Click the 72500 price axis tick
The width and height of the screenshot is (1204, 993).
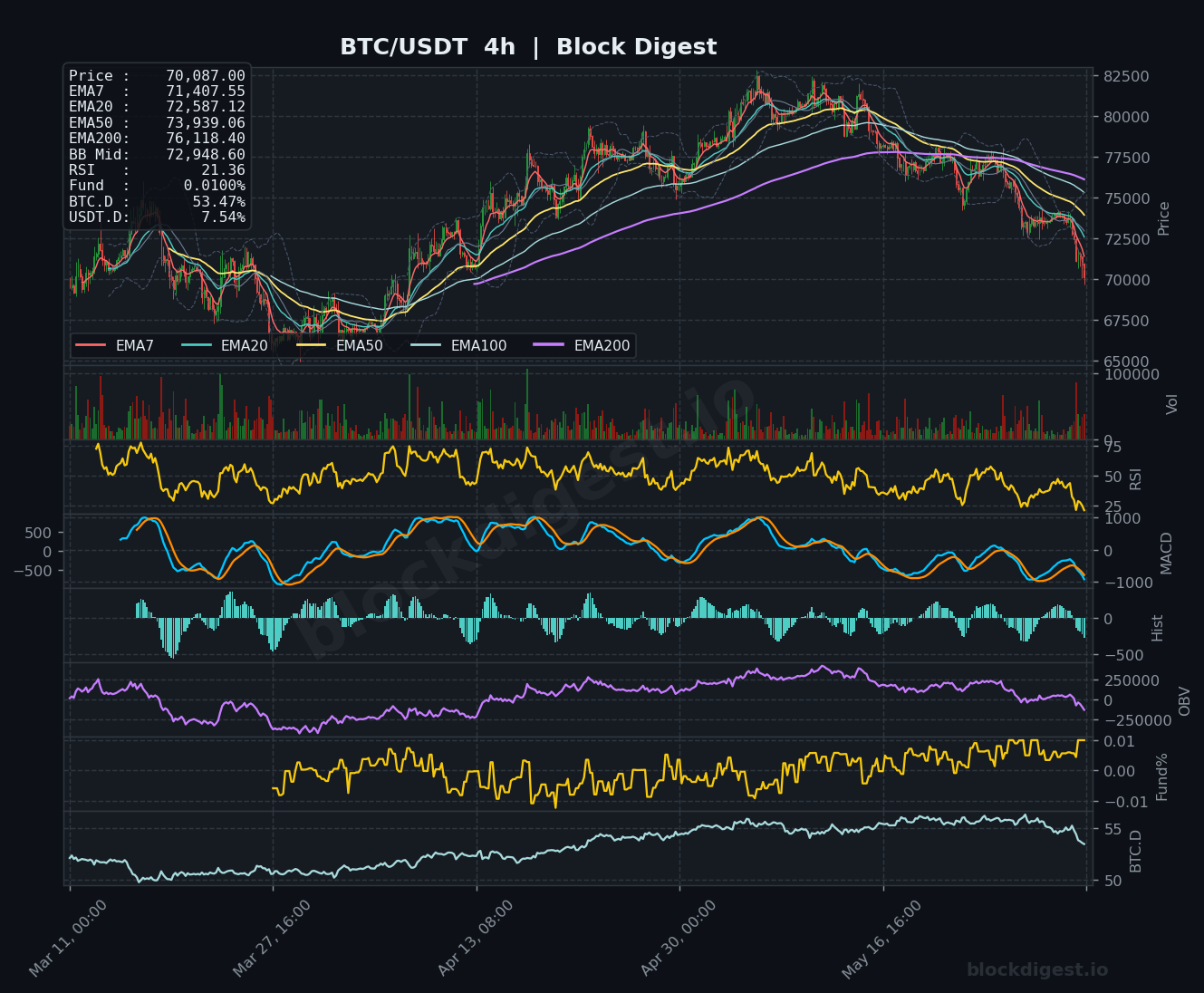[1126, 239]
